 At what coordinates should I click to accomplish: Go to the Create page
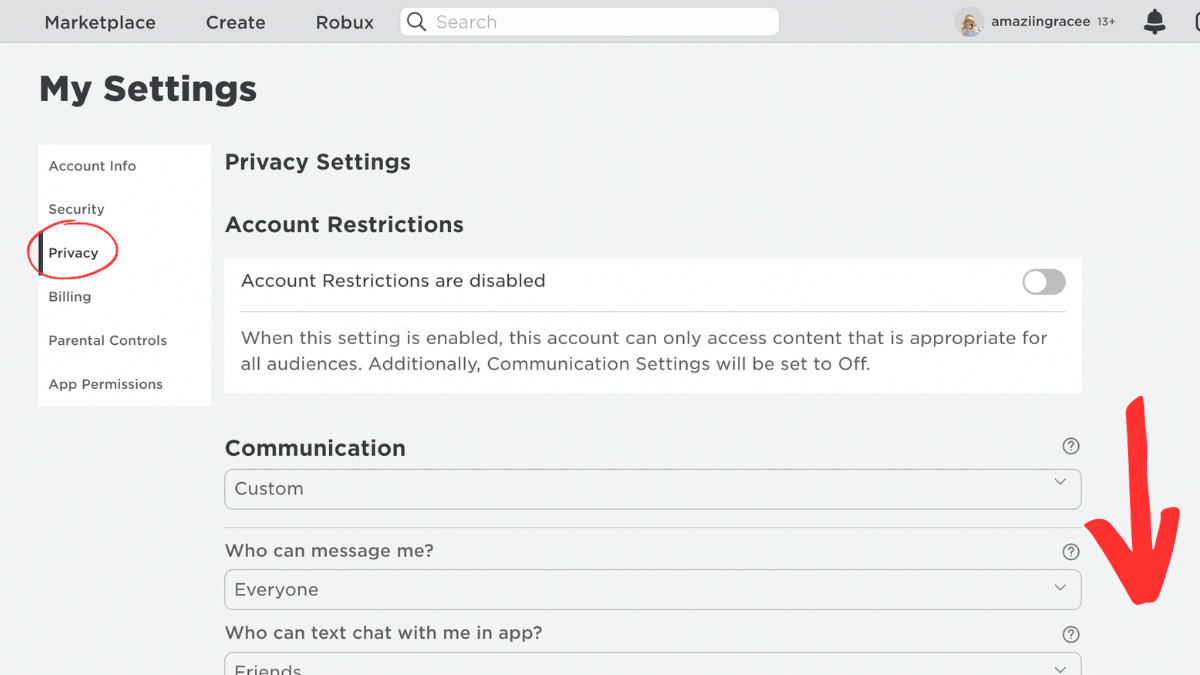[235, 22]
